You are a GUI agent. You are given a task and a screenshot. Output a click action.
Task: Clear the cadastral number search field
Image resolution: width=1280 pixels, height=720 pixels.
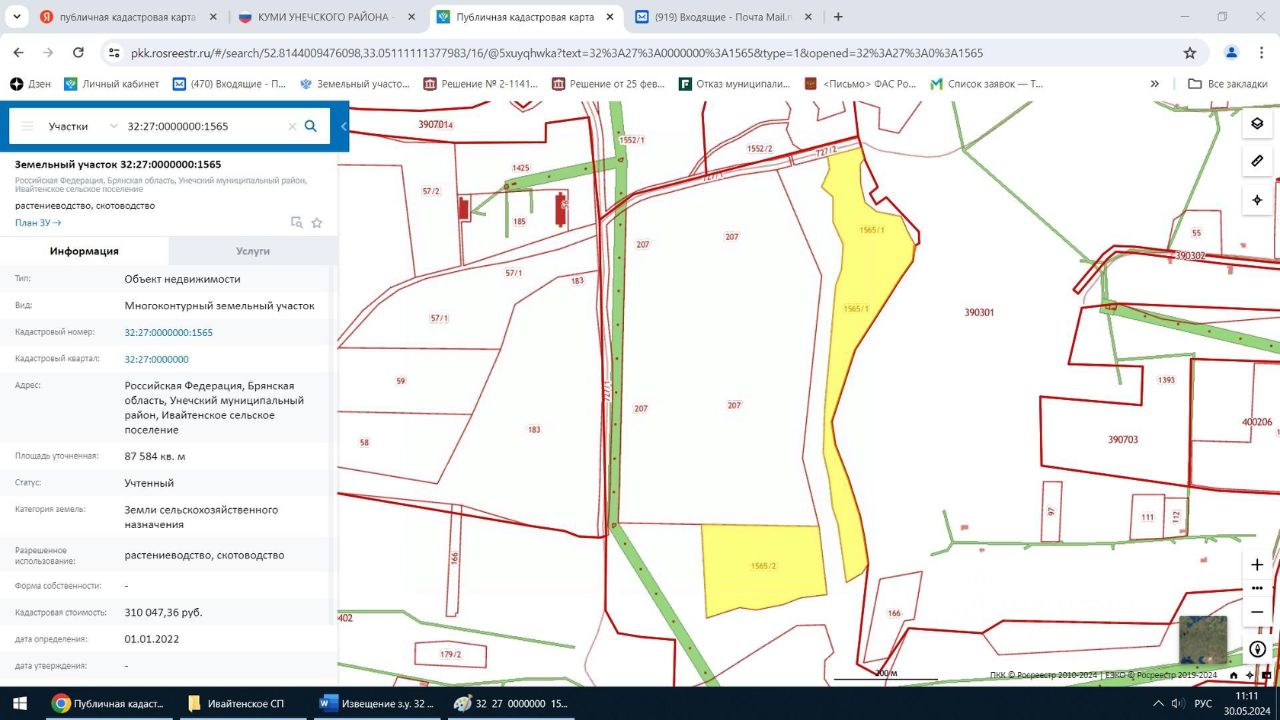pyautogui.click(x=292, y=127)
